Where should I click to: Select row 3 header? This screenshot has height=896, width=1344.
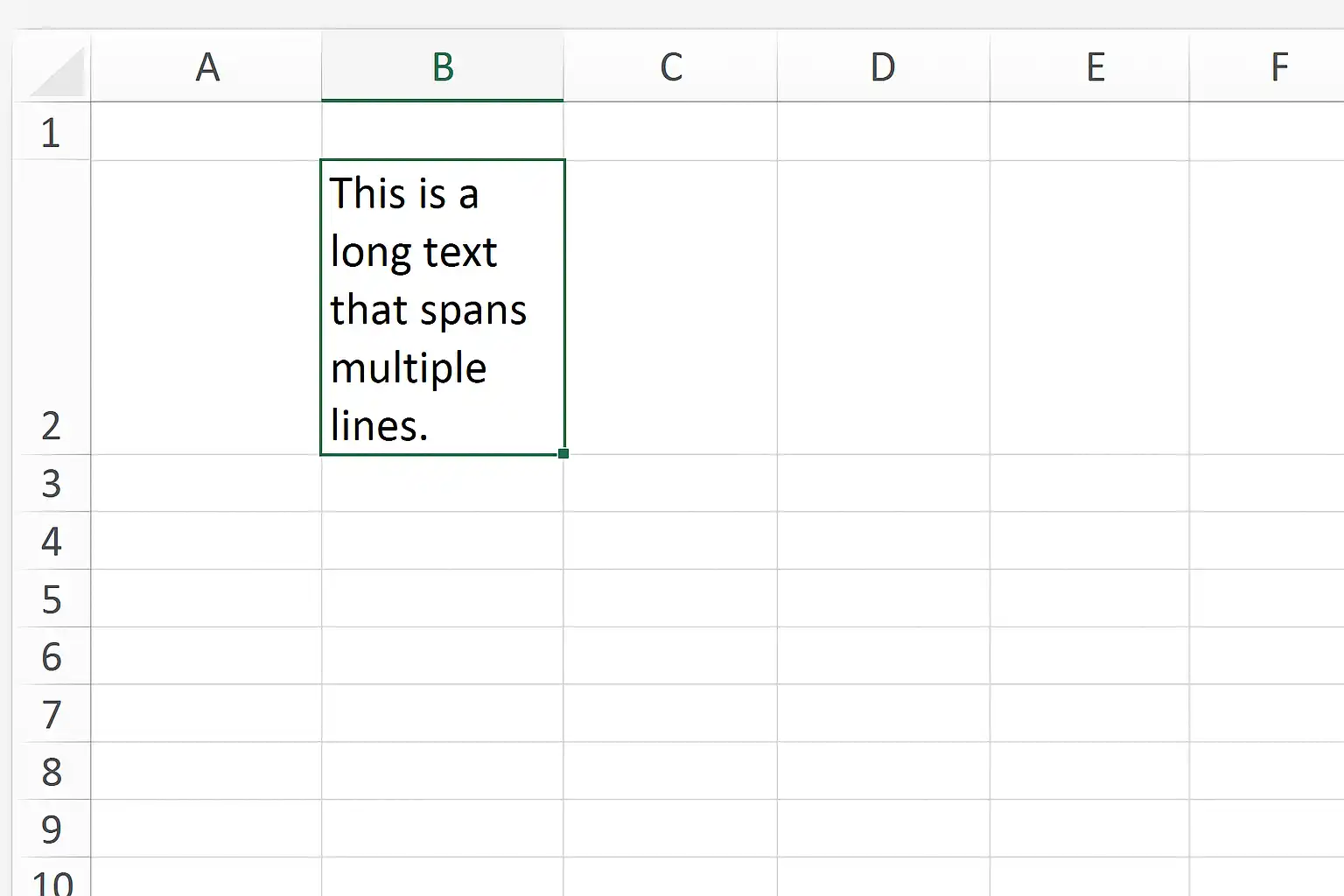click(x=52, y=483)
